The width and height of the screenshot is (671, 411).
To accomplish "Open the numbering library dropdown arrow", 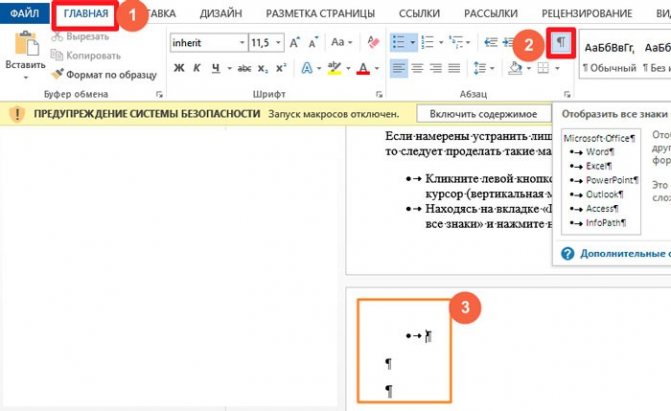I will 441,43.
